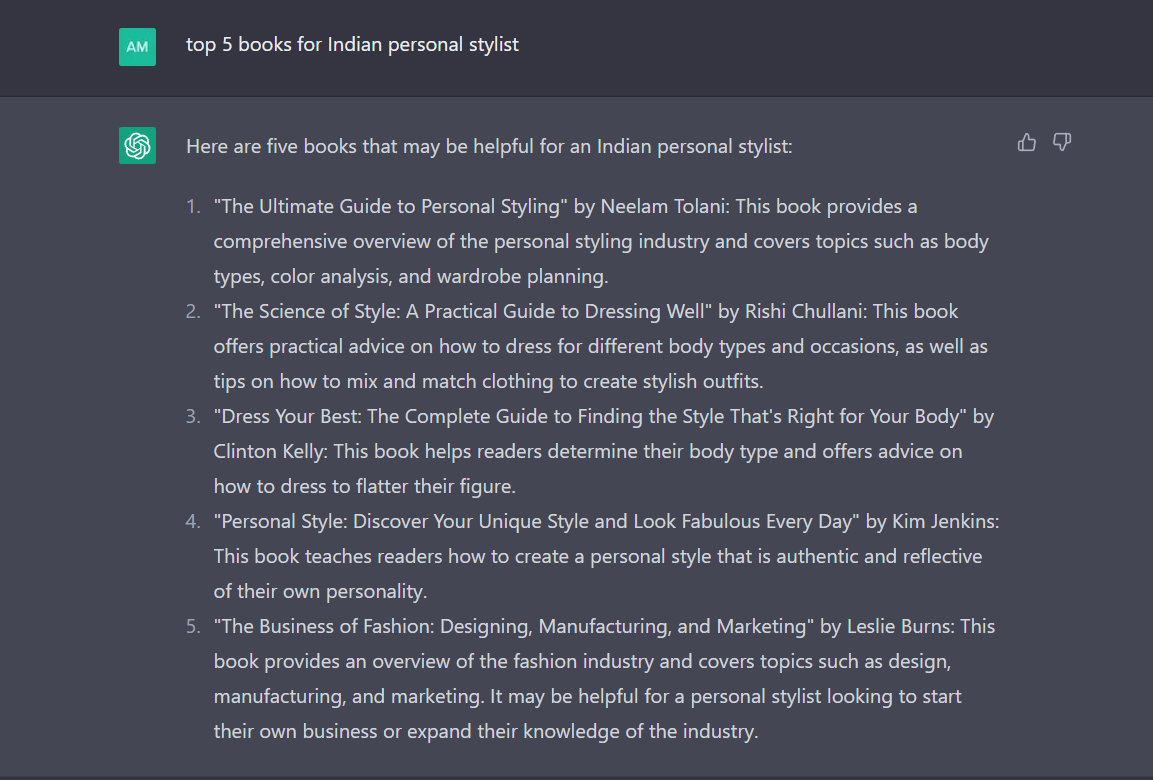Image resolution: width=1153 pixels, height=780 pixels.
Task: Click list number 4 marker
Action: pos(193,522)
